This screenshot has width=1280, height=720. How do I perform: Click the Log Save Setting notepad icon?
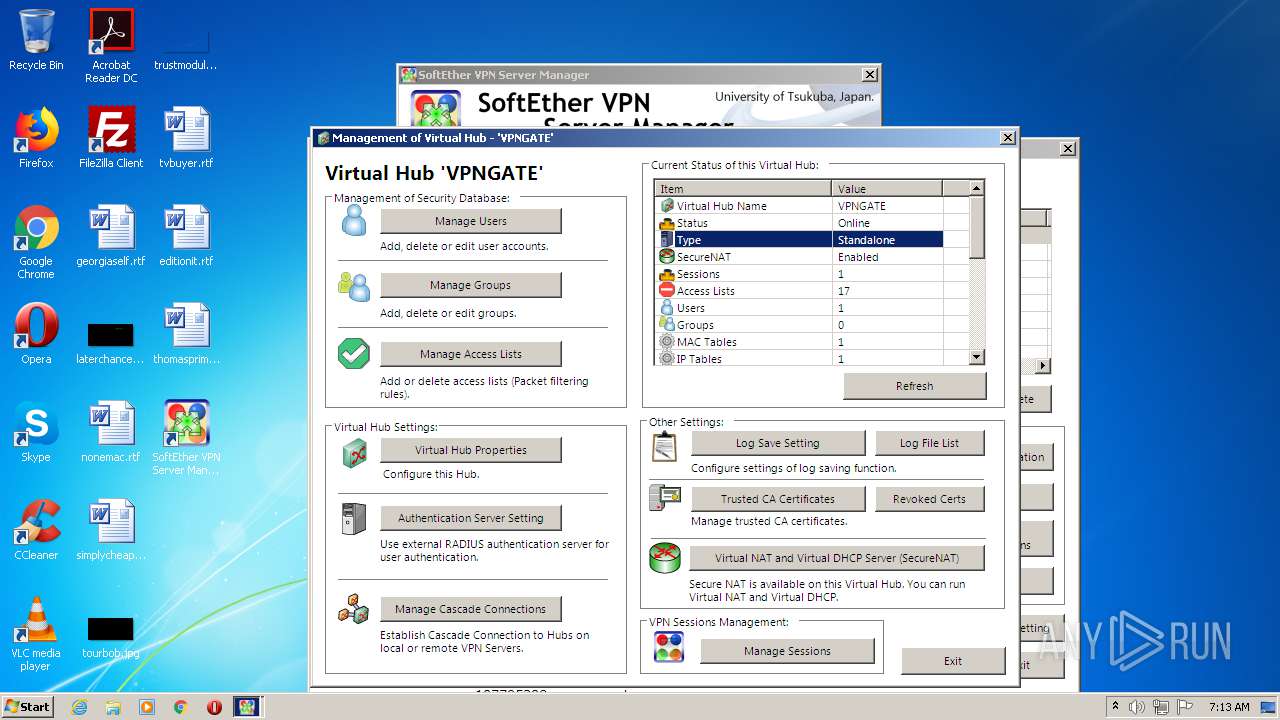(665, 445)
